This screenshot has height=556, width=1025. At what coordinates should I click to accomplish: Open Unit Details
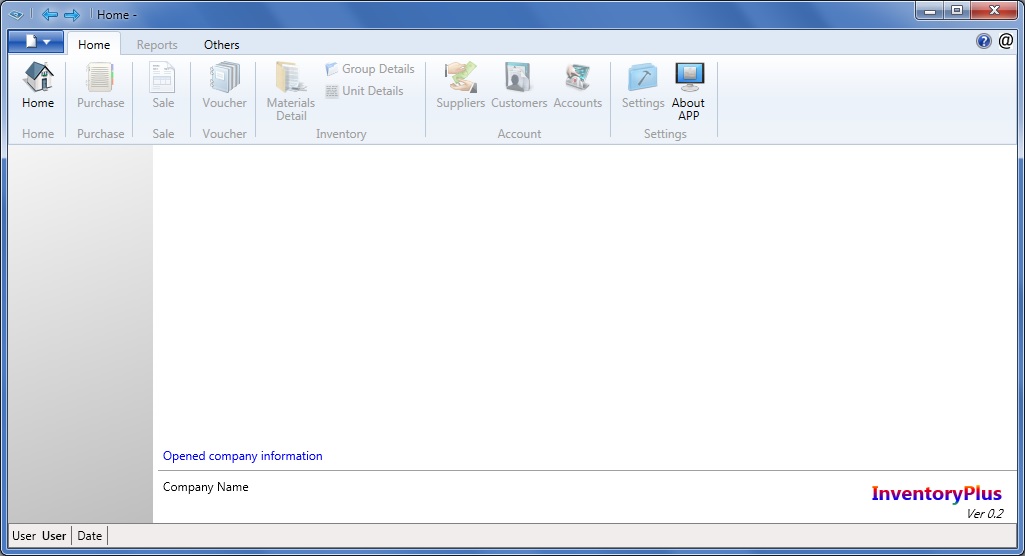tap(364, 91)
